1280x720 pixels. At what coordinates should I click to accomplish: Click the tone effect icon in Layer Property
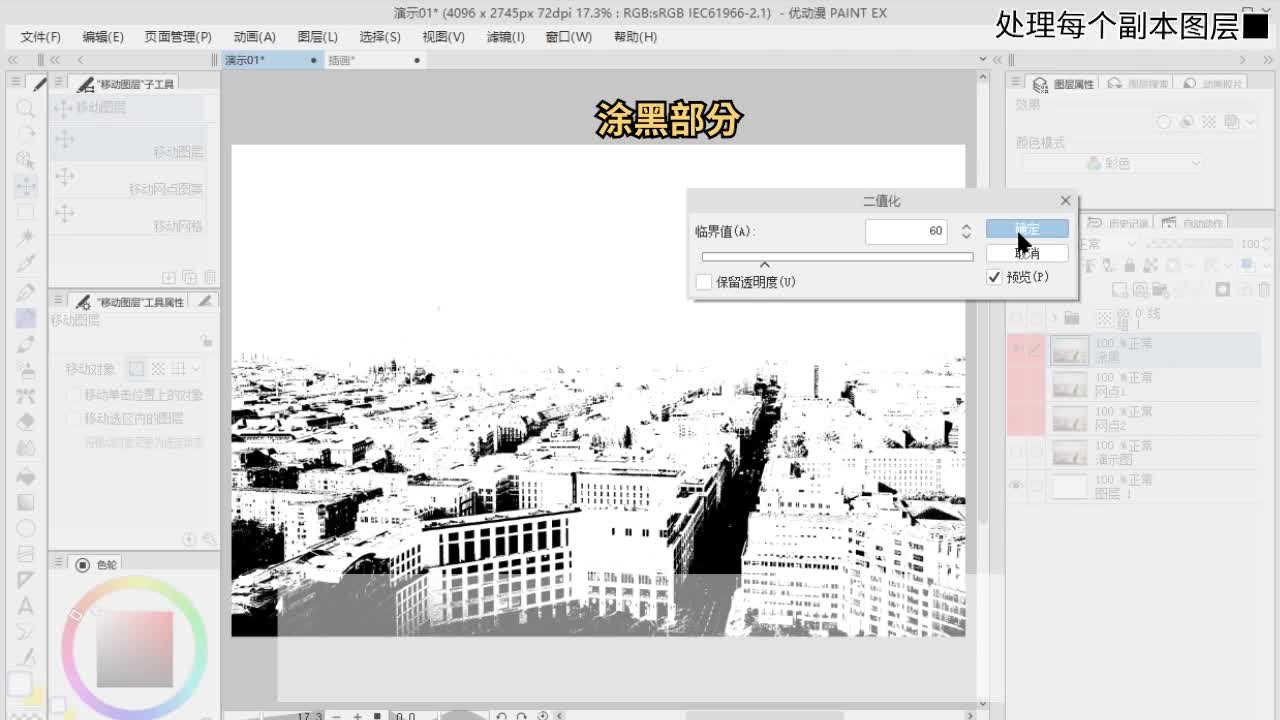(x=1209, y=122)
